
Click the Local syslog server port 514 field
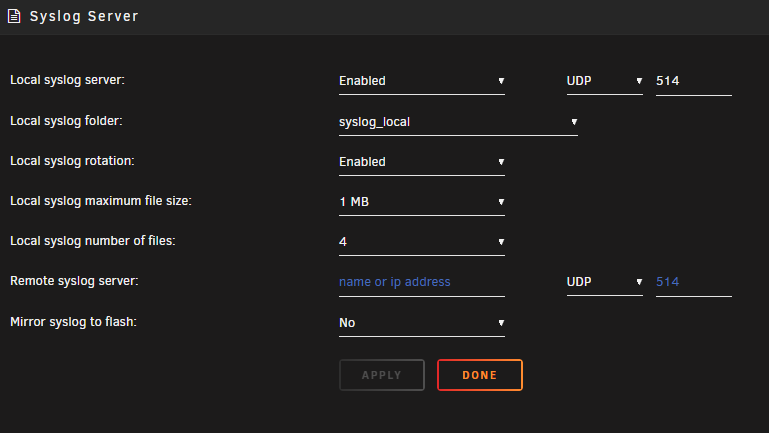693,81
